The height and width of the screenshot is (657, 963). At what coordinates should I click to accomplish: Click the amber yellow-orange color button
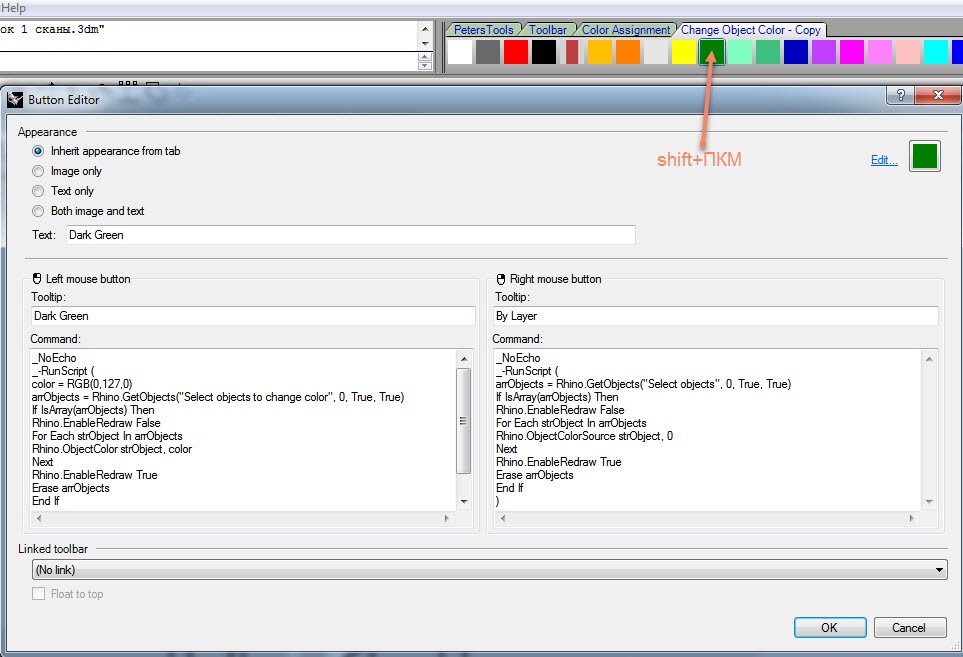(600, 52)
